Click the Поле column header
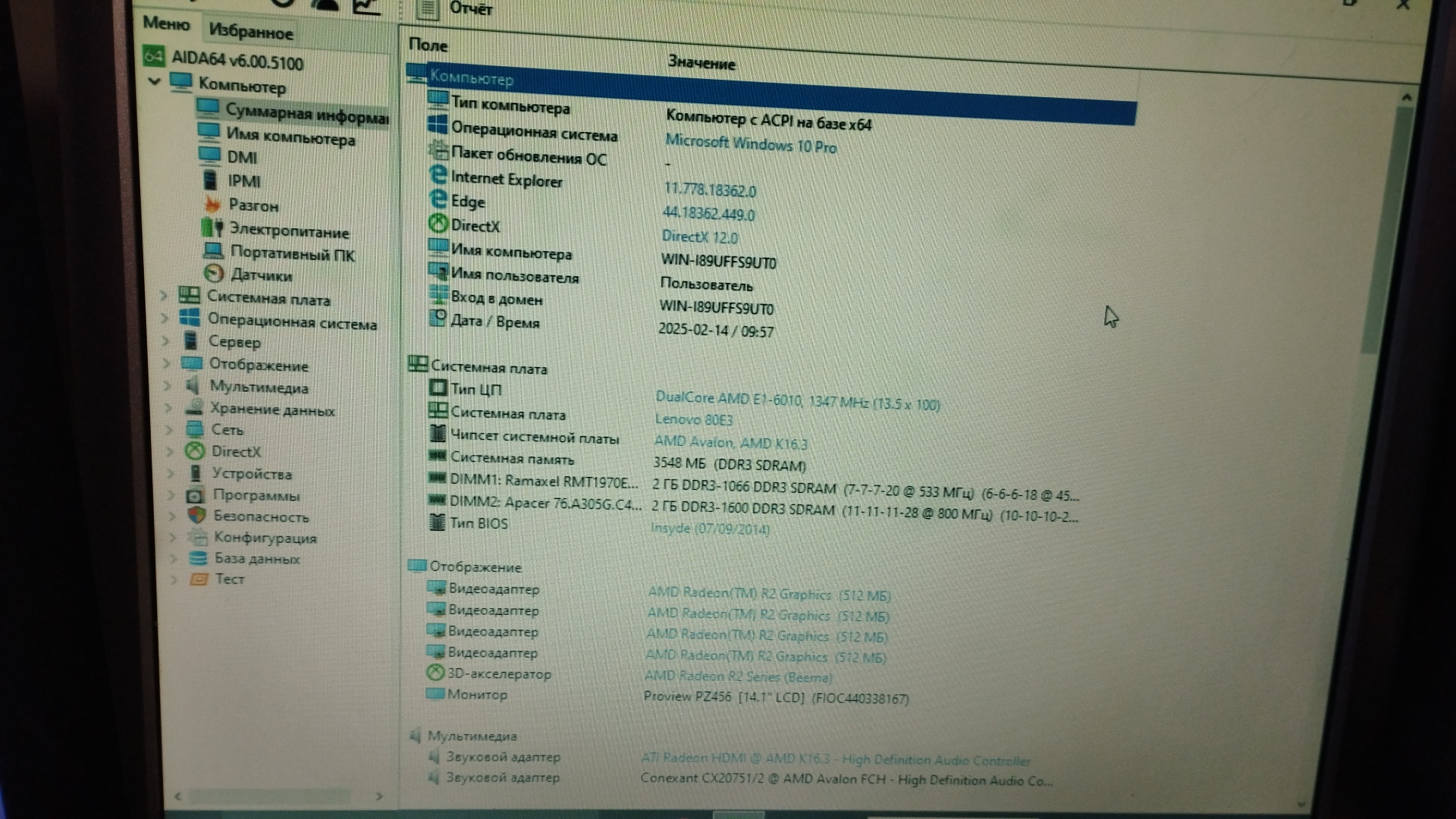The image size is (1456, 819). (x=428, y=45)
